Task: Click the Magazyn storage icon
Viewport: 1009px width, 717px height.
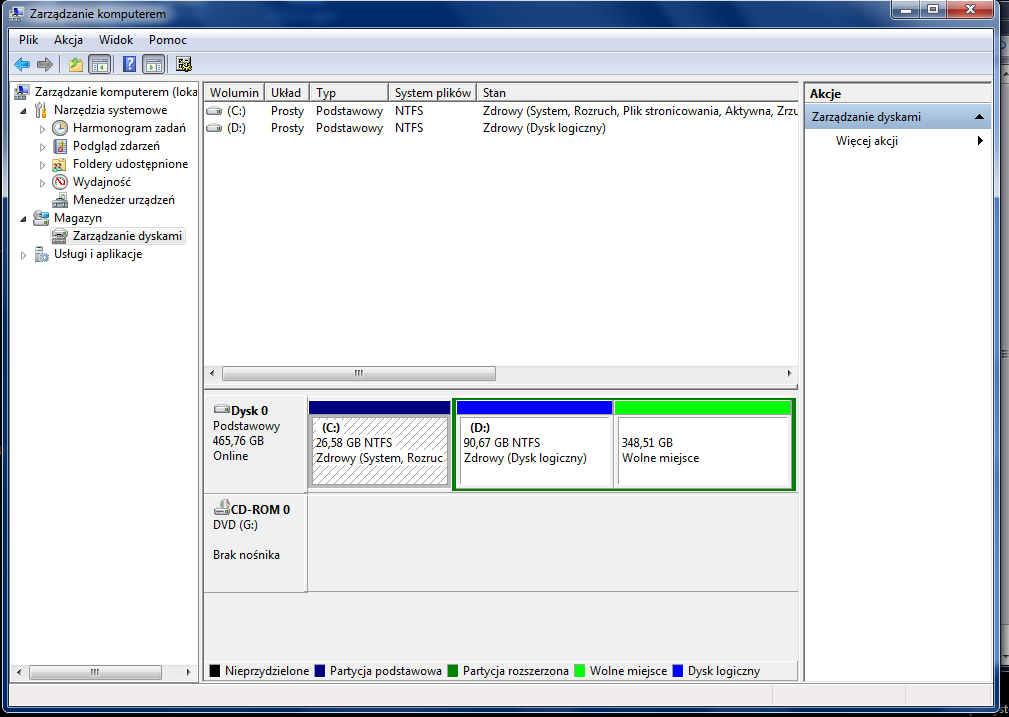Action: pyautogui.click(x=41, y=218)
